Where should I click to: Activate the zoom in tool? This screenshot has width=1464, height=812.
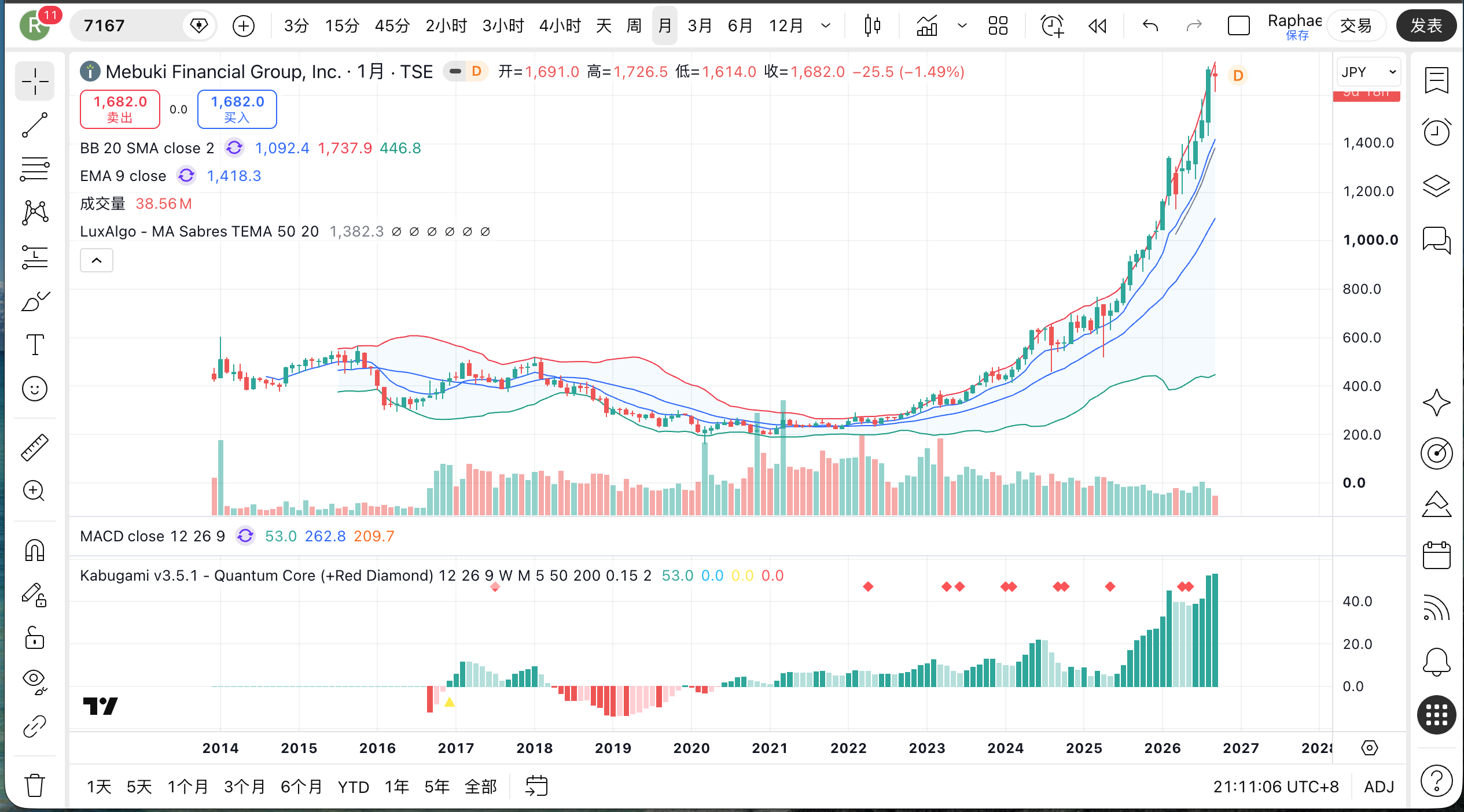point(35,491)
